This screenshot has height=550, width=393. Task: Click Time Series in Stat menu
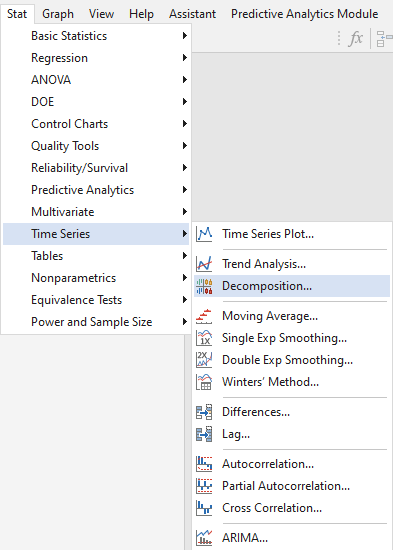point(96,234)
